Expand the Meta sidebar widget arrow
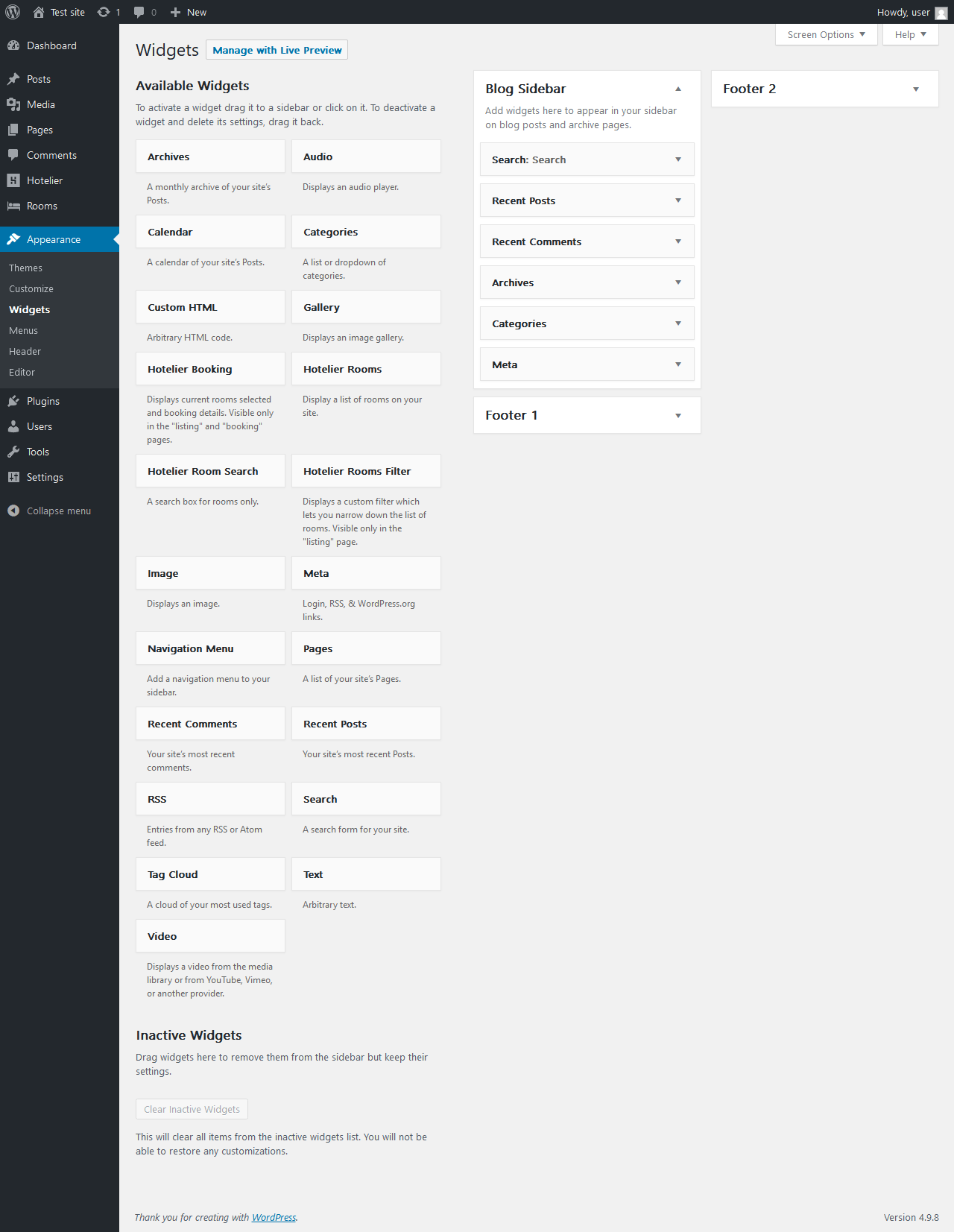This screenshot has width=954, height=1232. point(678,364)
